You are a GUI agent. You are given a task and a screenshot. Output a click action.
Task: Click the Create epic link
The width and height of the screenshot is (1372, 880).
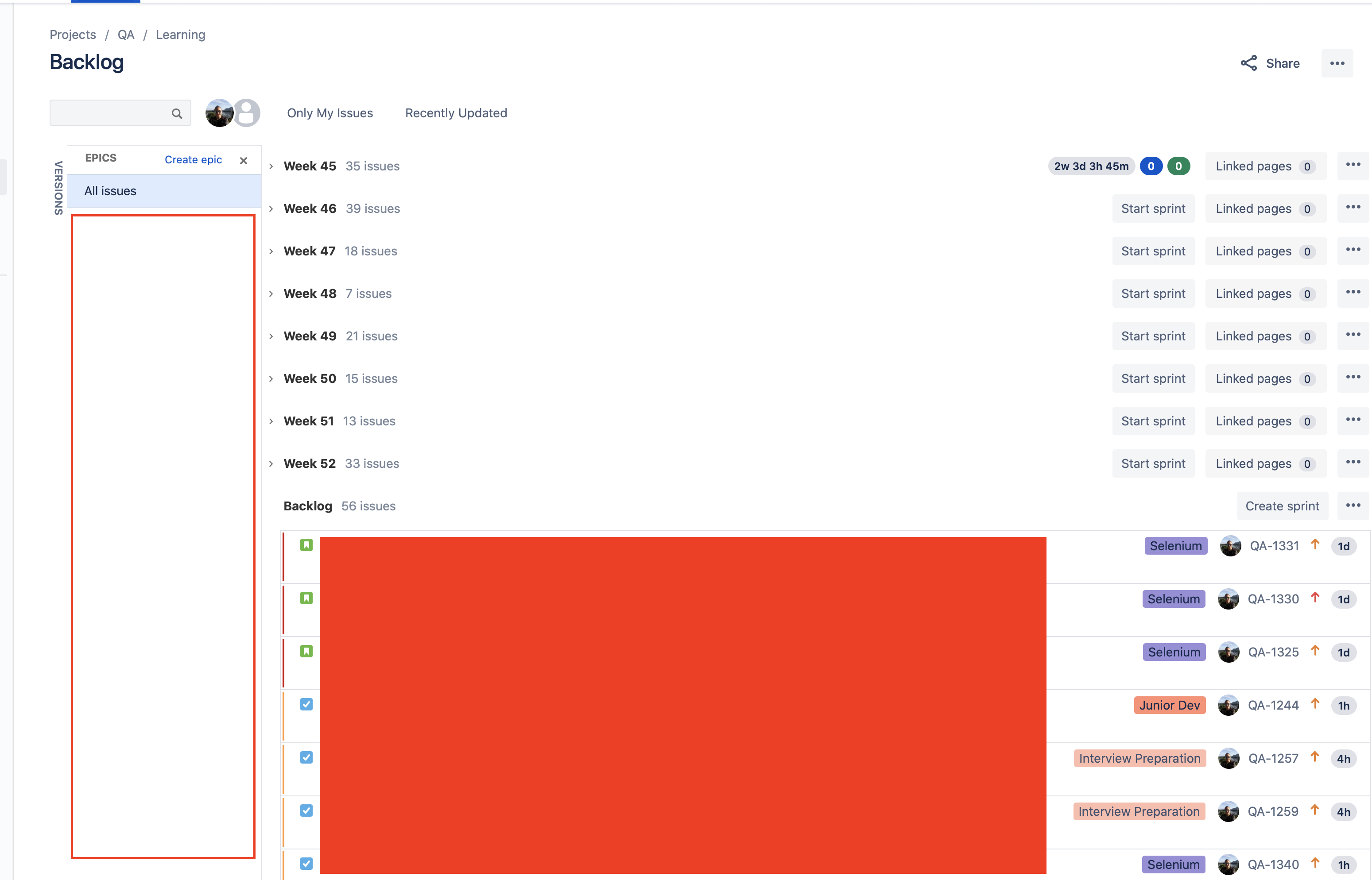click(x=193, y=160)
